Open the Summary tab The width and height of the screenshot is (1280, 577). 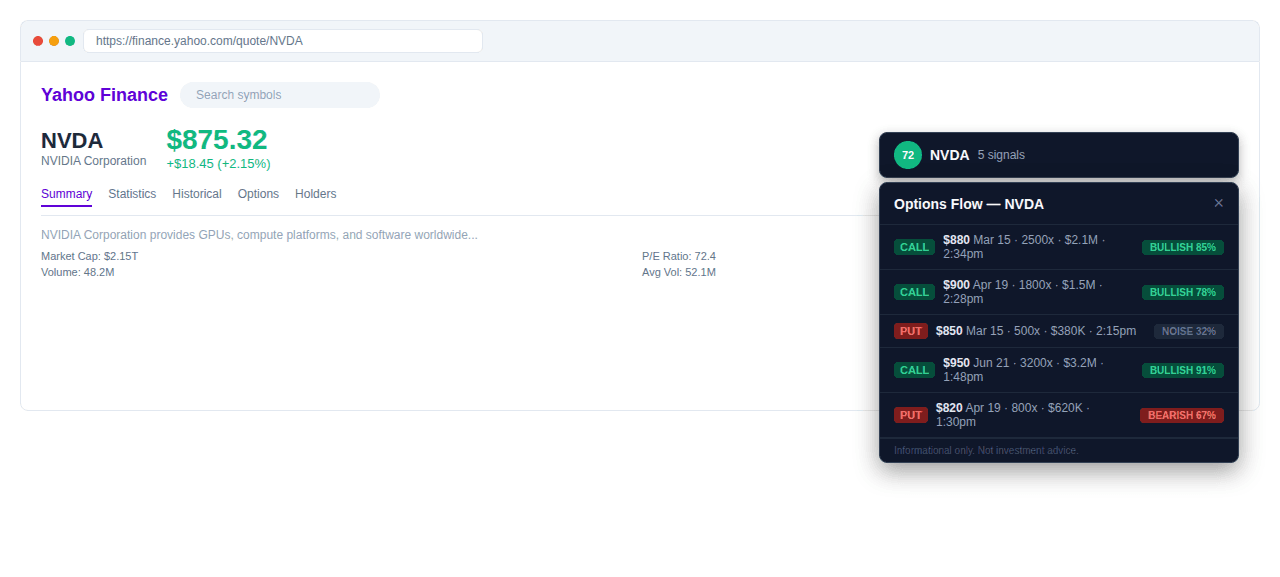click(66, 194)
